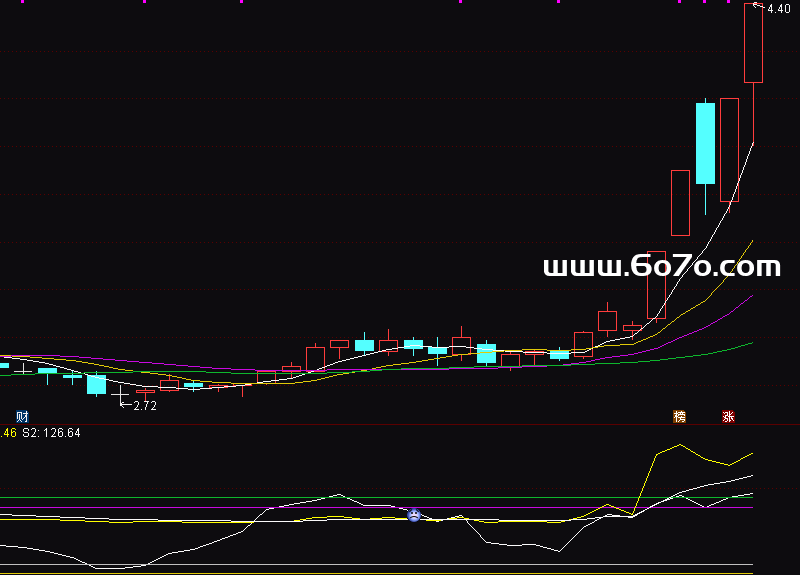
Task: Click the yellow .46 indicator value
Action: pyautogui.click(x=8, y=433)
